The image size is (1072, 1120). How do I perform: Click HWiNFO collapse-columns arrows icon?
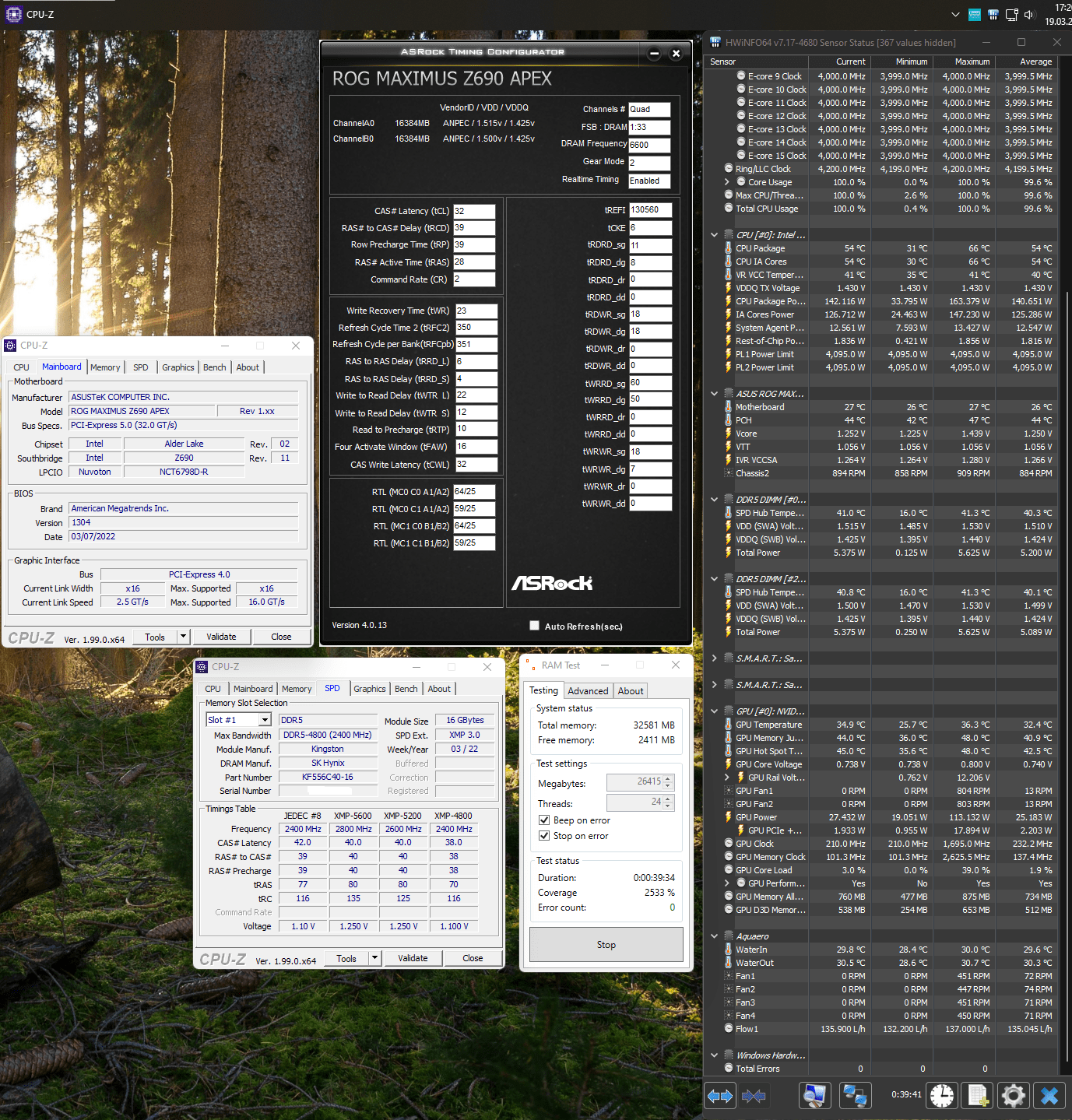(753, 1096)
